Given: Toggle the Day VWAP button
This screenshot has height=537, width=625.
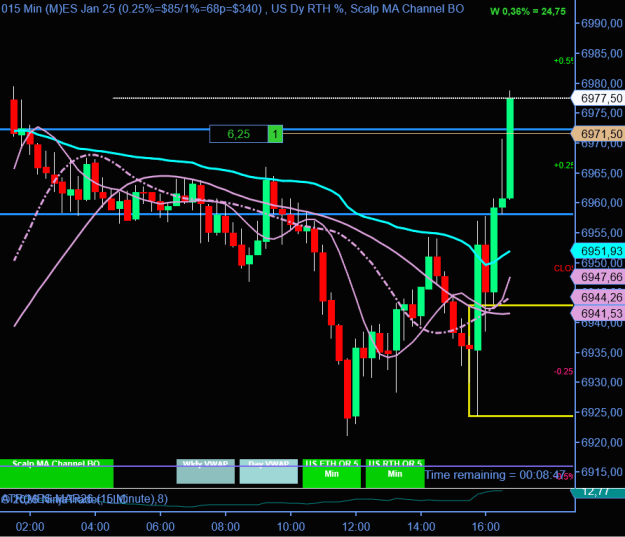Looking at the screenshot, I should [269, 472].
